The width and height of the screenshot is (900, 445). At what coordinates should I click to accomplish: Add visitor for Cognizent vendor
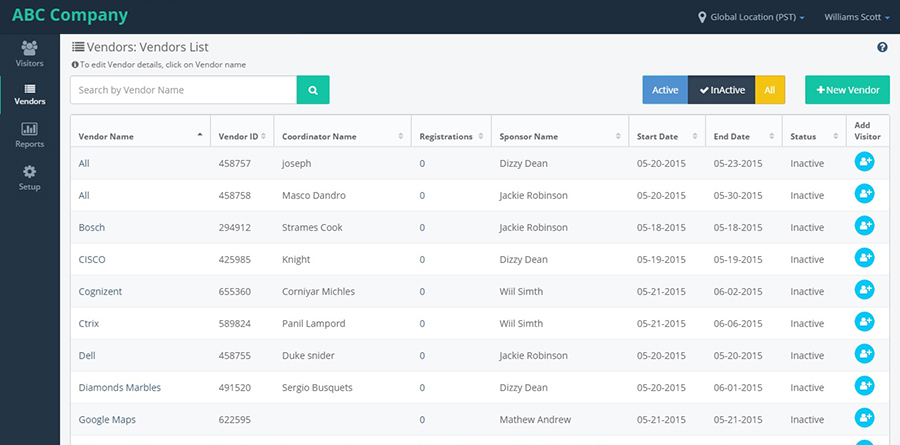[x=864, y=290]
